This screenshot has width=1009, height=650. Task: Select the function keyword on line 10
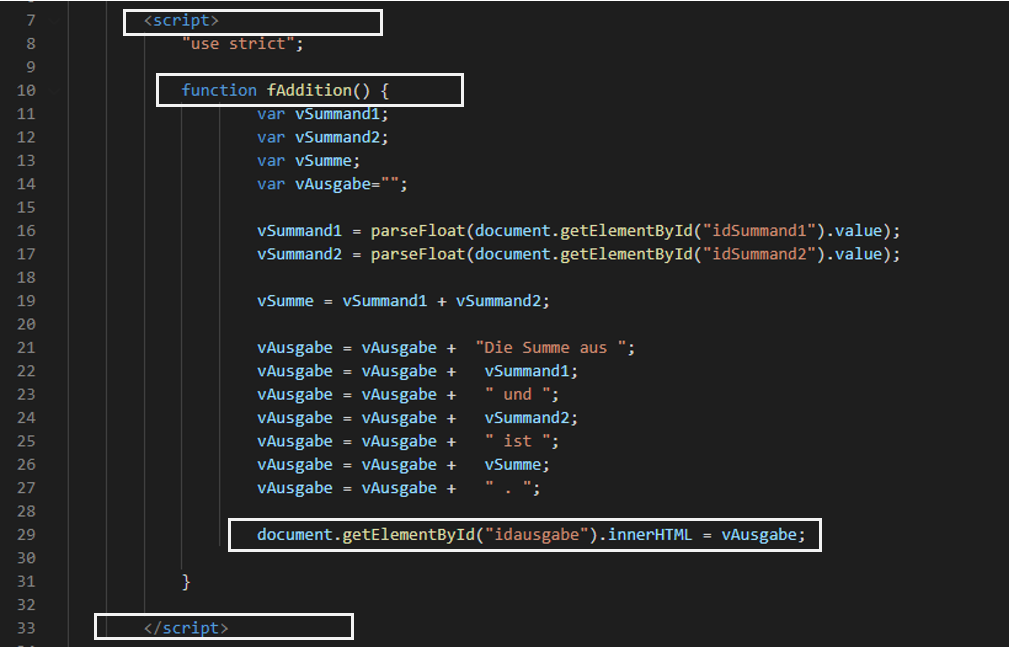click(x=219, y=90)
